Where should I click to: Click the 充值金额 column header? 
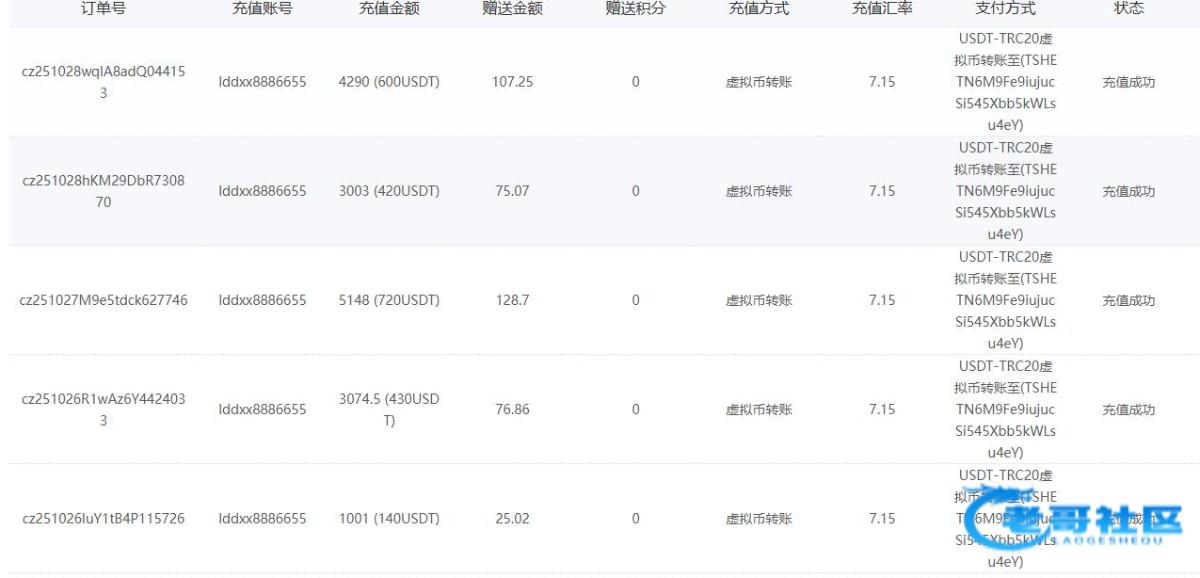[389, 9]
